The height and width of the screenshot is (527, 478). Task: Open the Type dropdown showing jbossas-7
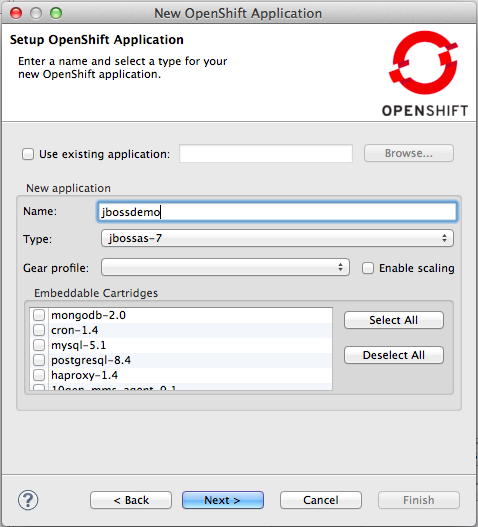[277, 238]
